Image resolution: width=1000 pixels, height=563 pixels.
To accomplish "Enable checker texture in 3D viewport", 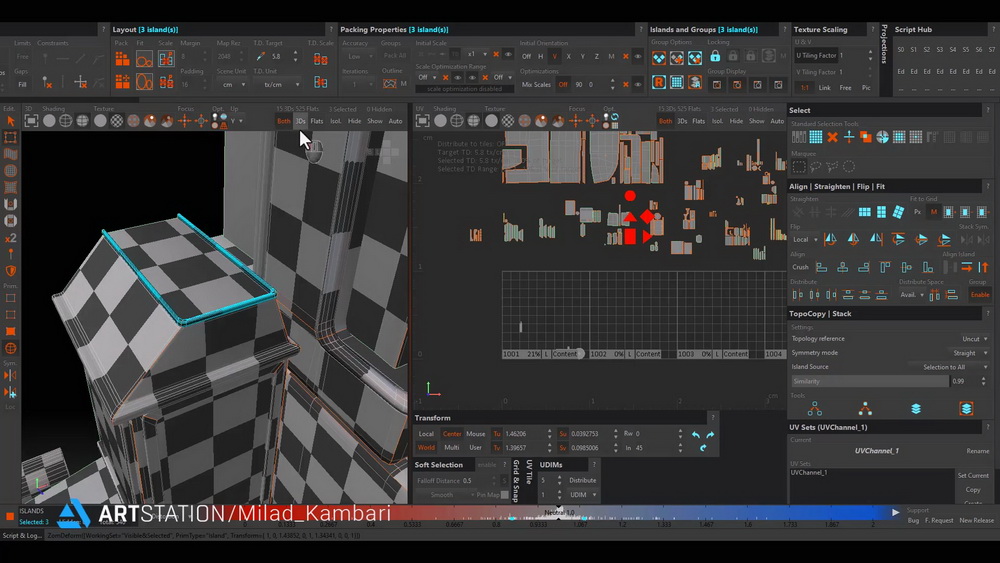I will click(x=117, y=121).
